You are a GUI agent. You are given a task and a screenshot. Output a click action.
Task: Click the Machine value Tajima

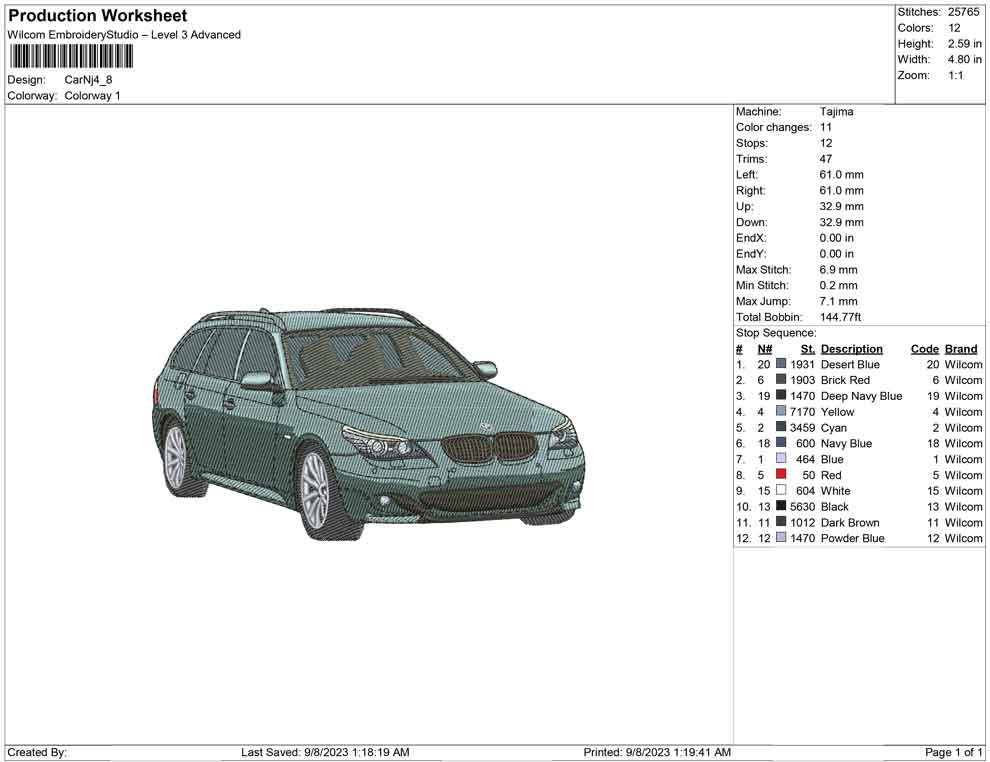pos(836,112)
